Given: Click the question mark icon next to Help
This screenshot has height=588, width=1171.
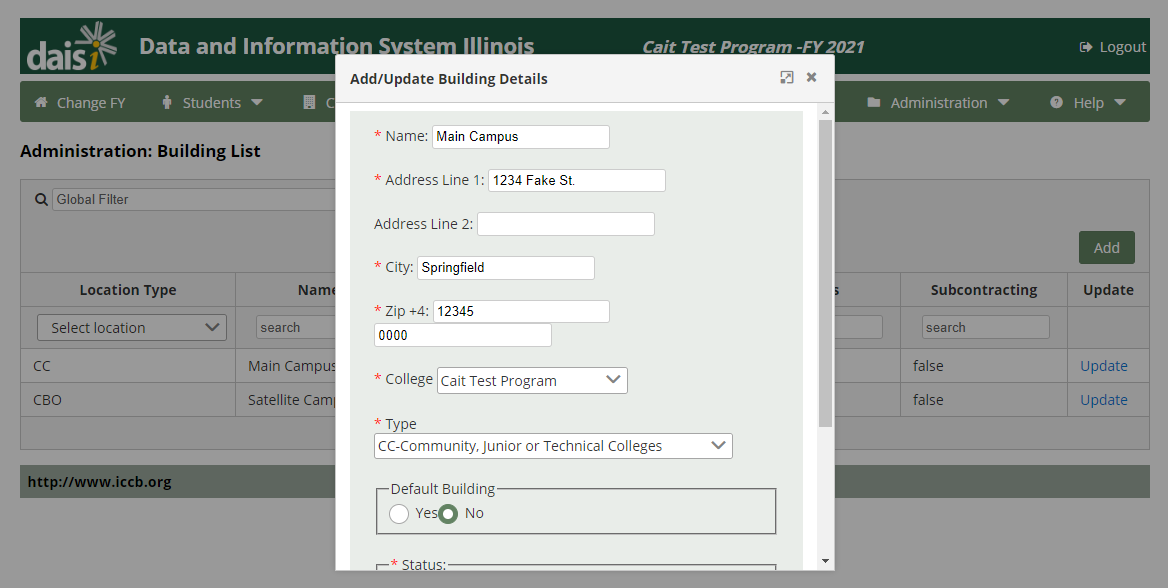Looking at the screenshot, I should (x=1056, y=101).
